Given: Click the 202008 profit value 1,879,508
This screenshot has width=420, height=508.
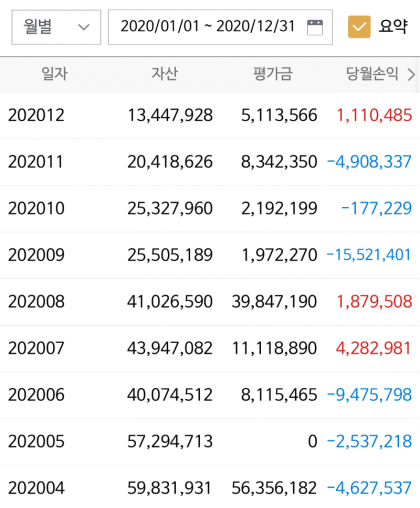Looking at the screenshot, I should (374, 302).
